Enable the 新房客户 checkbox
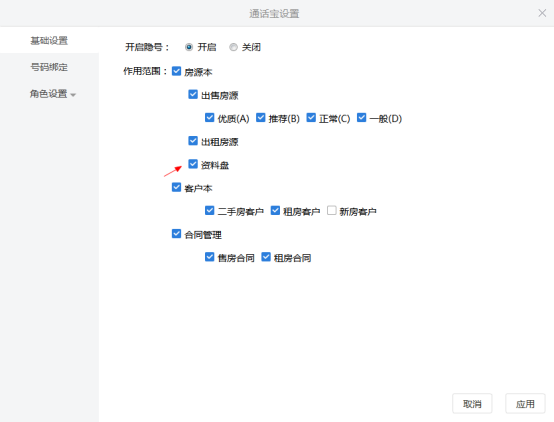This screenshot has height=422, width=554. tap(331, 211)
